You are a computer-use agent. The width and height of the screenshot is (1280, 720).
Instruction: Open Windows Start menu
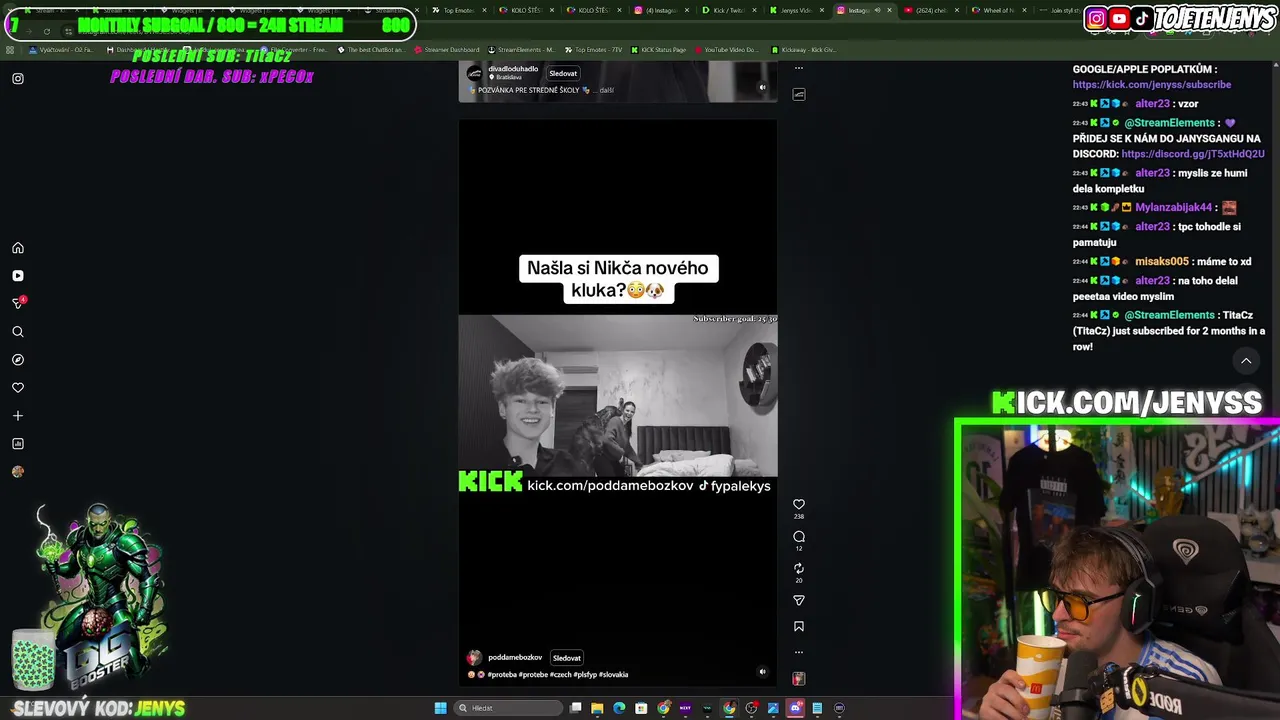(x=440, y=708)
